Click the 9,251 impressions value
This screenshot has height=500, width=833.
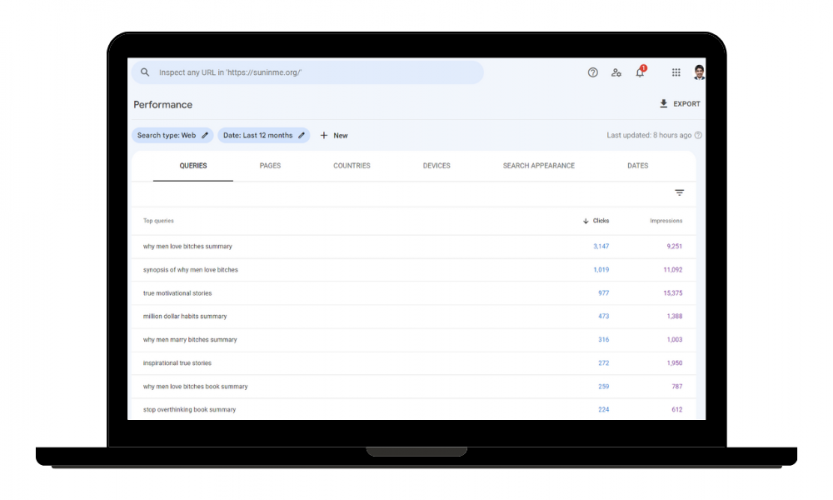pyautogui.click(x=674, y=247)
